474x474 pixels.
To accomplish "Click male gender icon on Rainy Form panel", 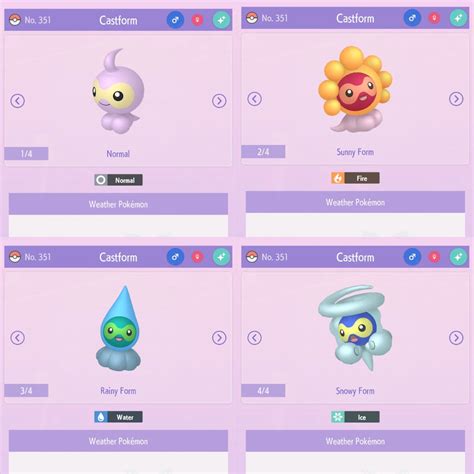I will 175,257.
